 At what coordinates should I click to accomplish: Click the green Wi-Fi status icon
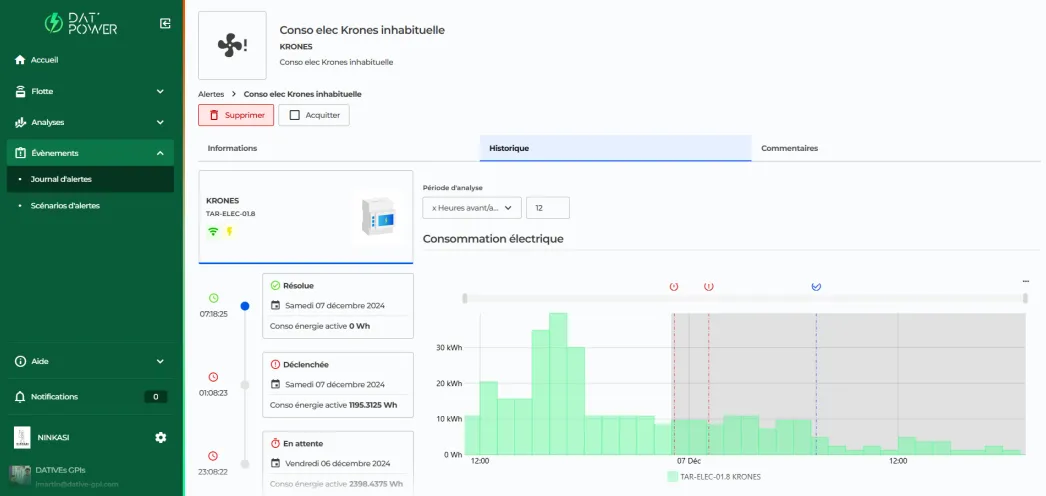(212, 232)
